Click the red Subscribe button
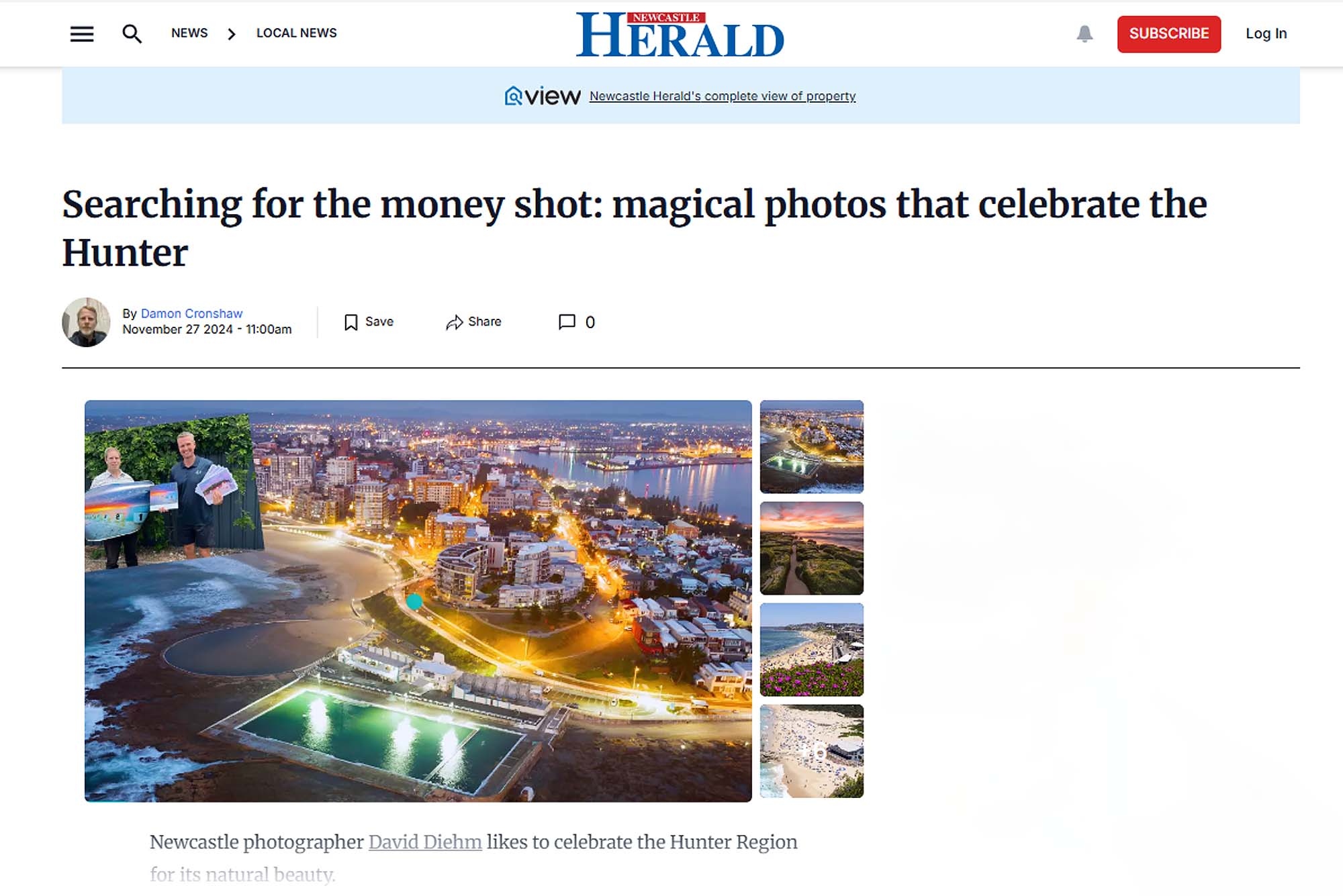1343x896 pixels. tap(1169, 34)
